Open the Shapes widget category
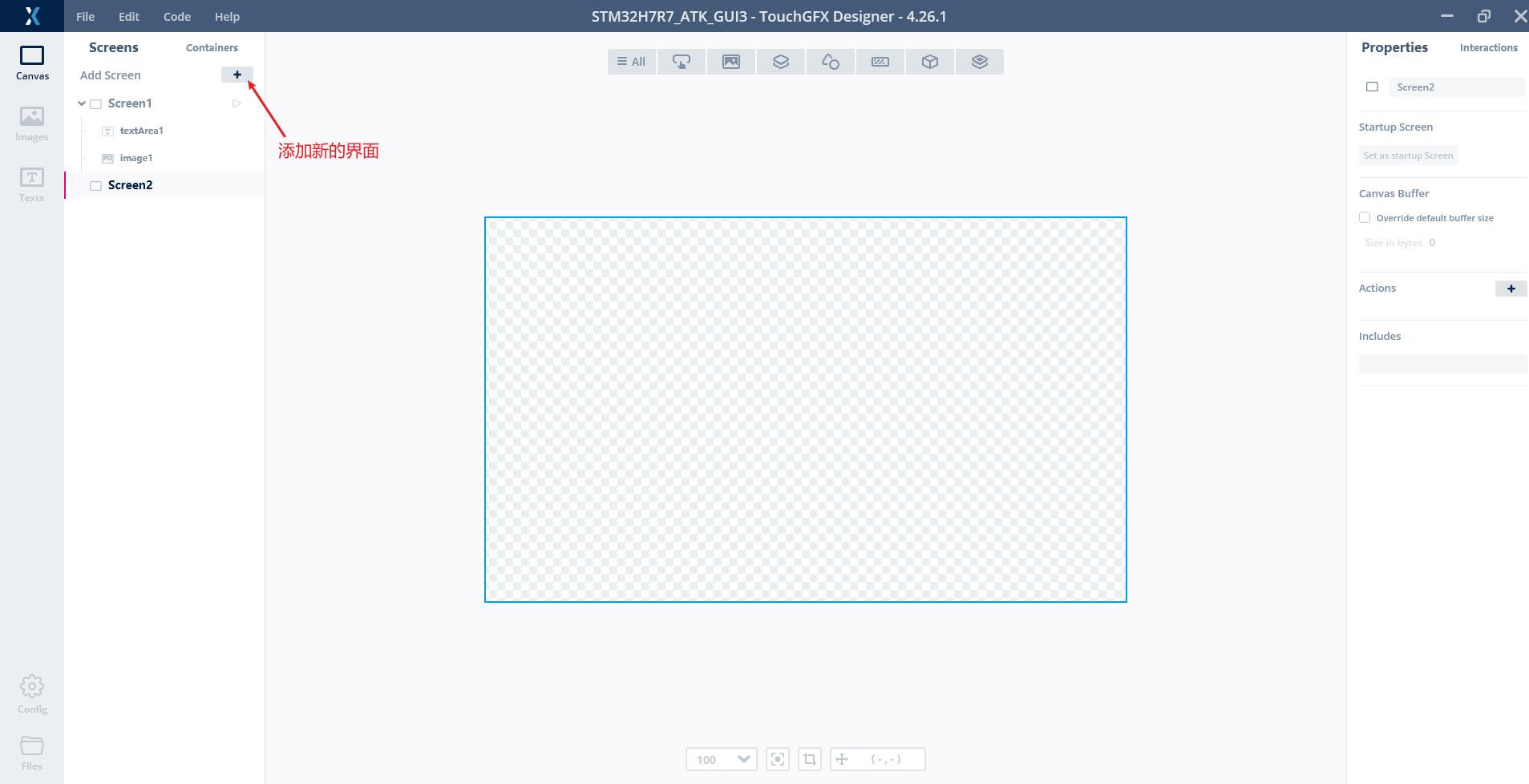This screenshot has height=784, width=1529. (831, 62)
